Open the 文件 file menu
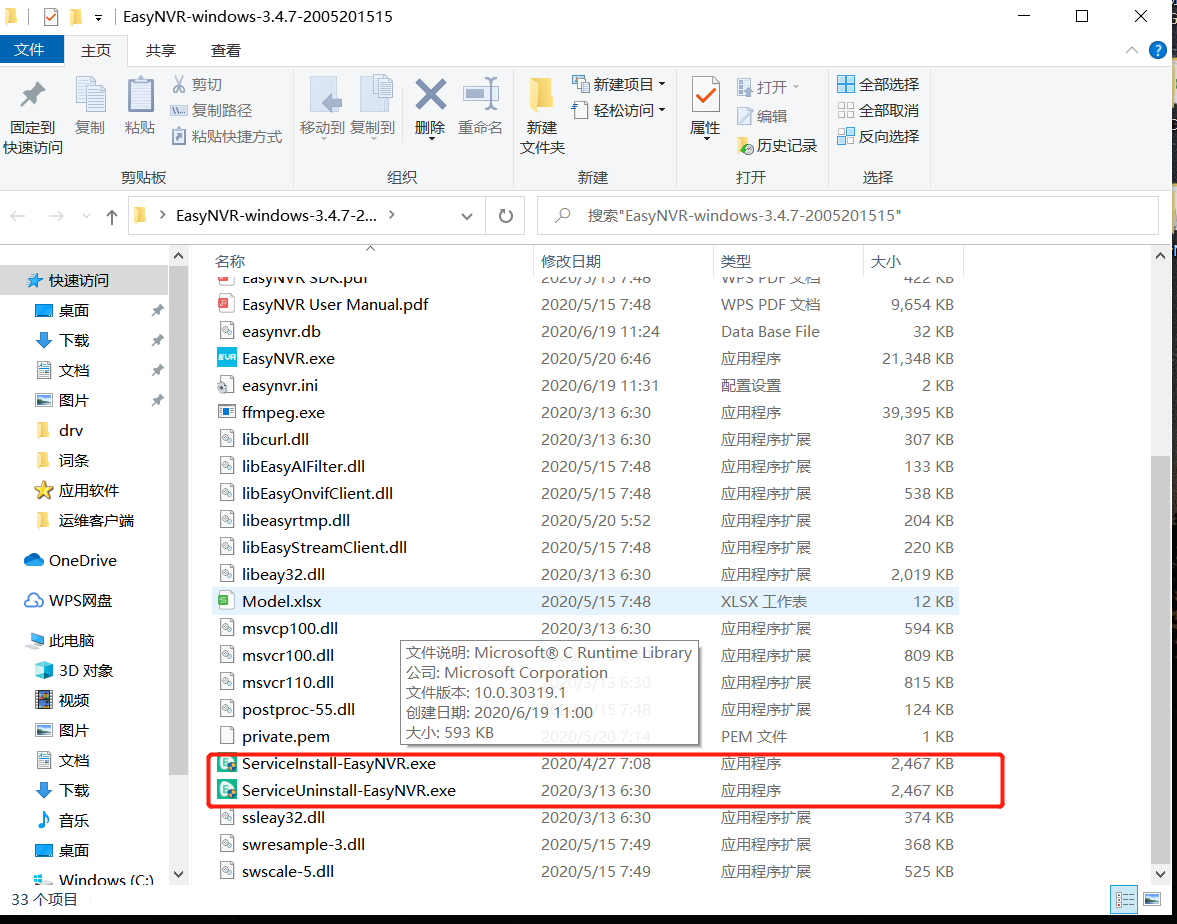The image size is (1177, 924). coord(29,50)
